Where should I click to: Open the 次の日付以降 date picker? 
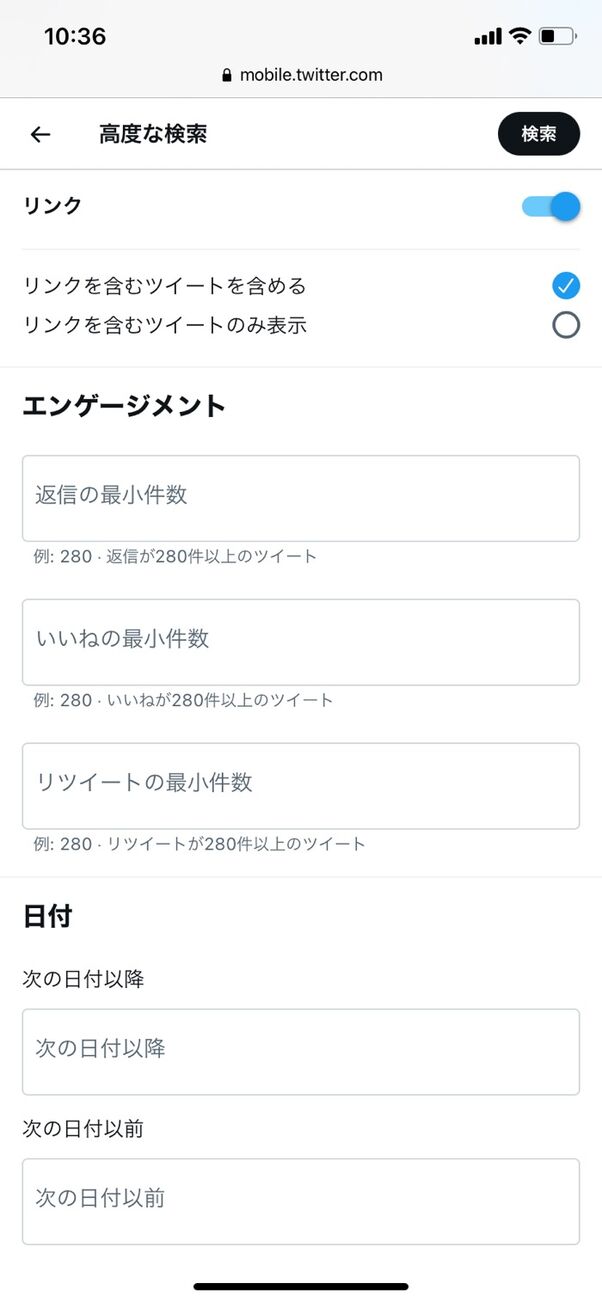coord(301,1051)
